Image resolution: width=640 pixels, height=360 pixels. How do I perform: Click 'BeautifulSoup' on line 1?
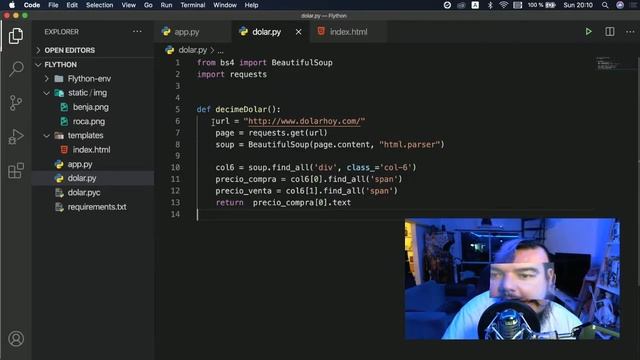click(x=302, y=63)
